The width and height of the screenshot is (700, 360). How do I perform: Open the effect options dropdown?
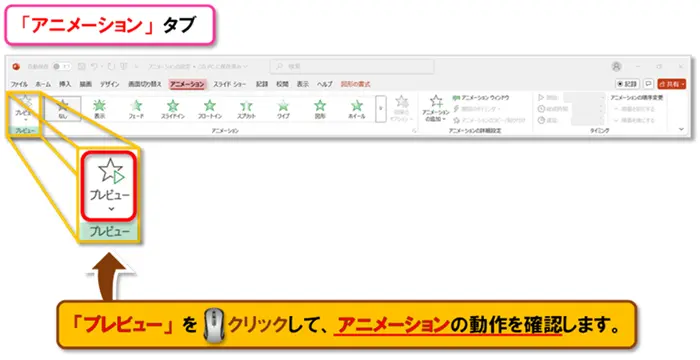point(401,109)
